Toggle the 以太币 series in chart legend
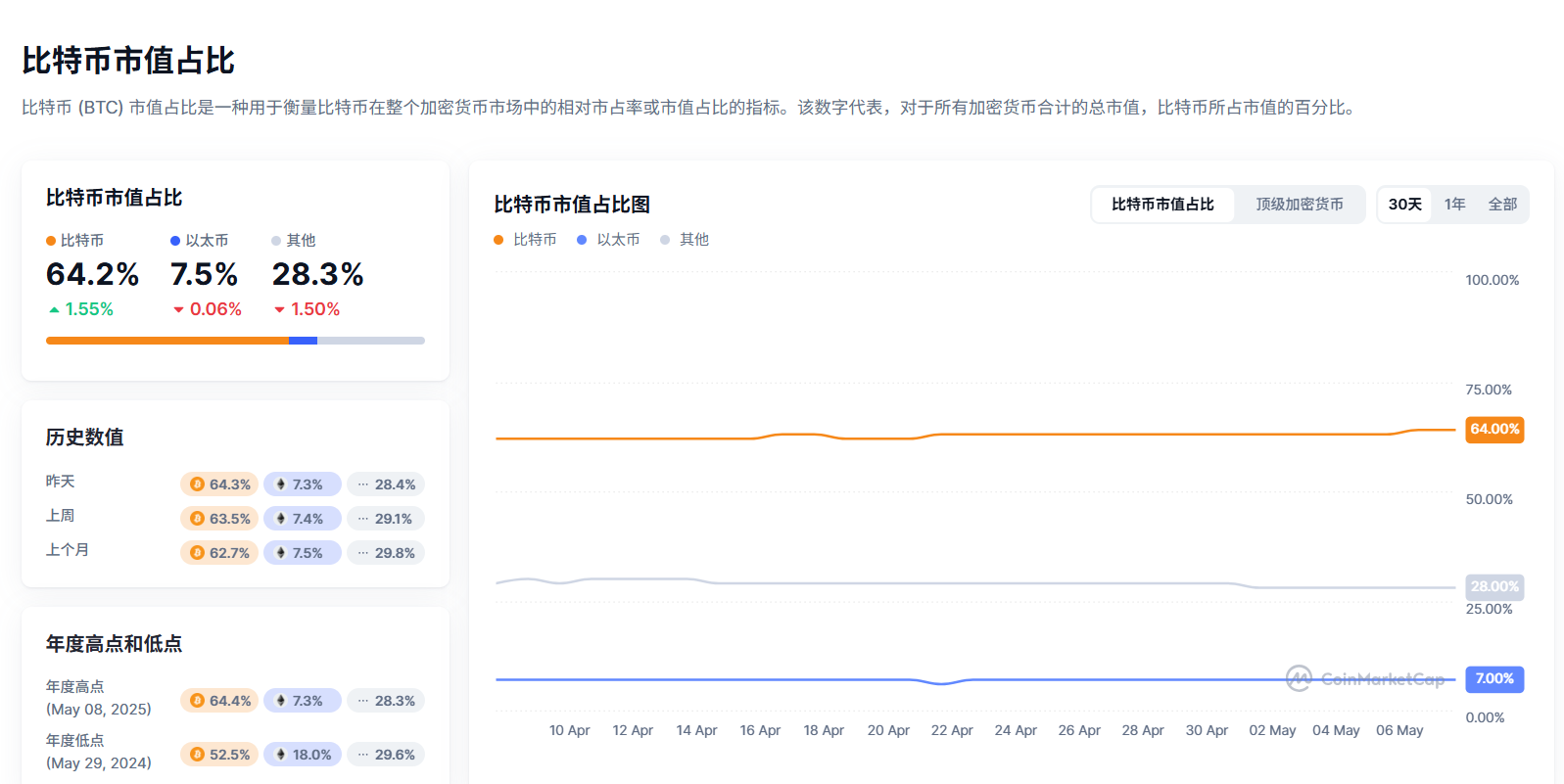1564x784 pixels. coord(609,240)
